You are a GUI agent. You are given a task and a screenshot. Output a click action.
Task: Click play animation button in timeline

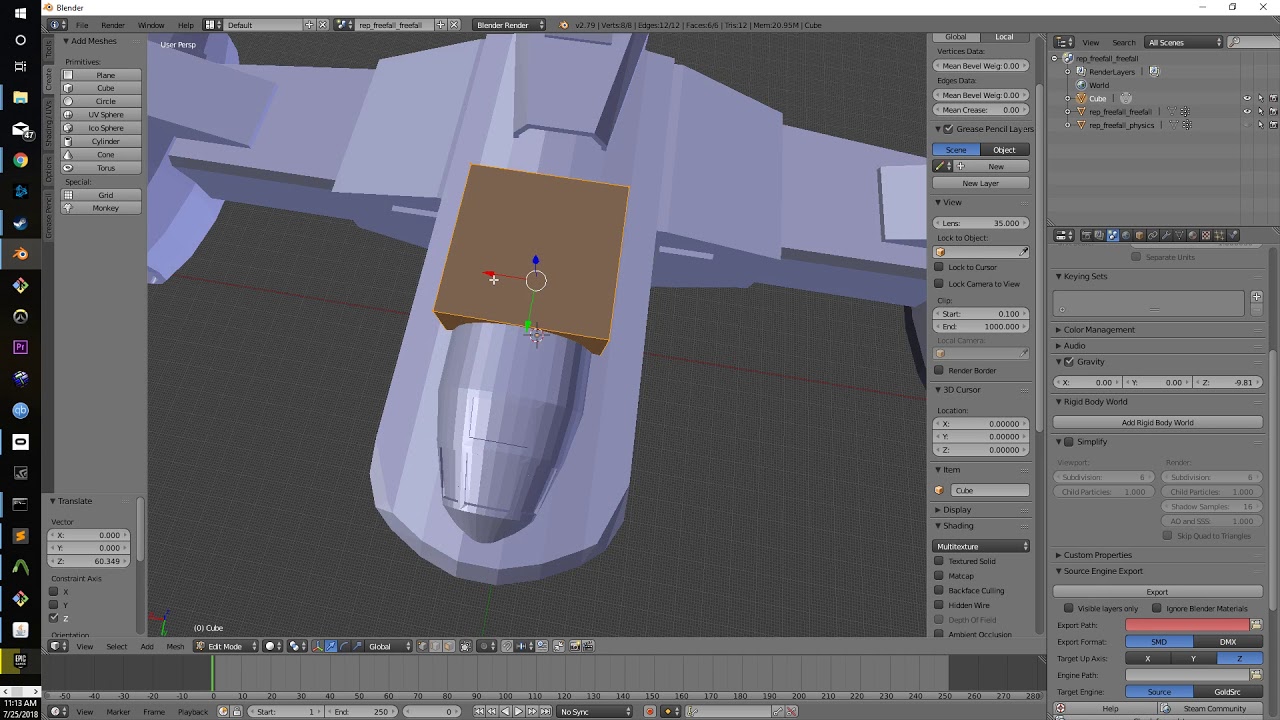[518, 711]
